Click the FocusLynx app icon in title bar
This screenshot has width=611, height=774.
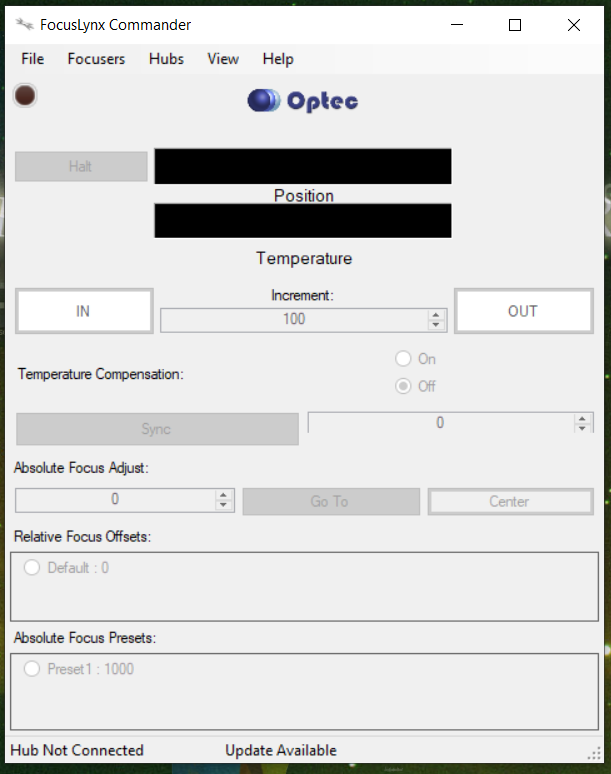pos(24,24)
